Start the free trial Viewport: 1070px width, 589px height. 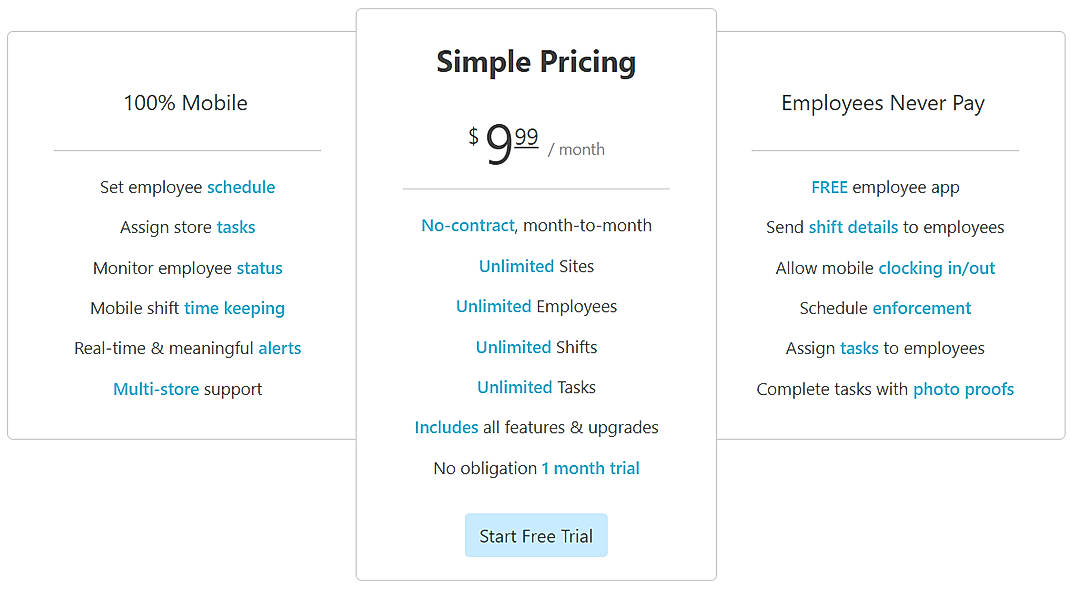click(536, 535)
